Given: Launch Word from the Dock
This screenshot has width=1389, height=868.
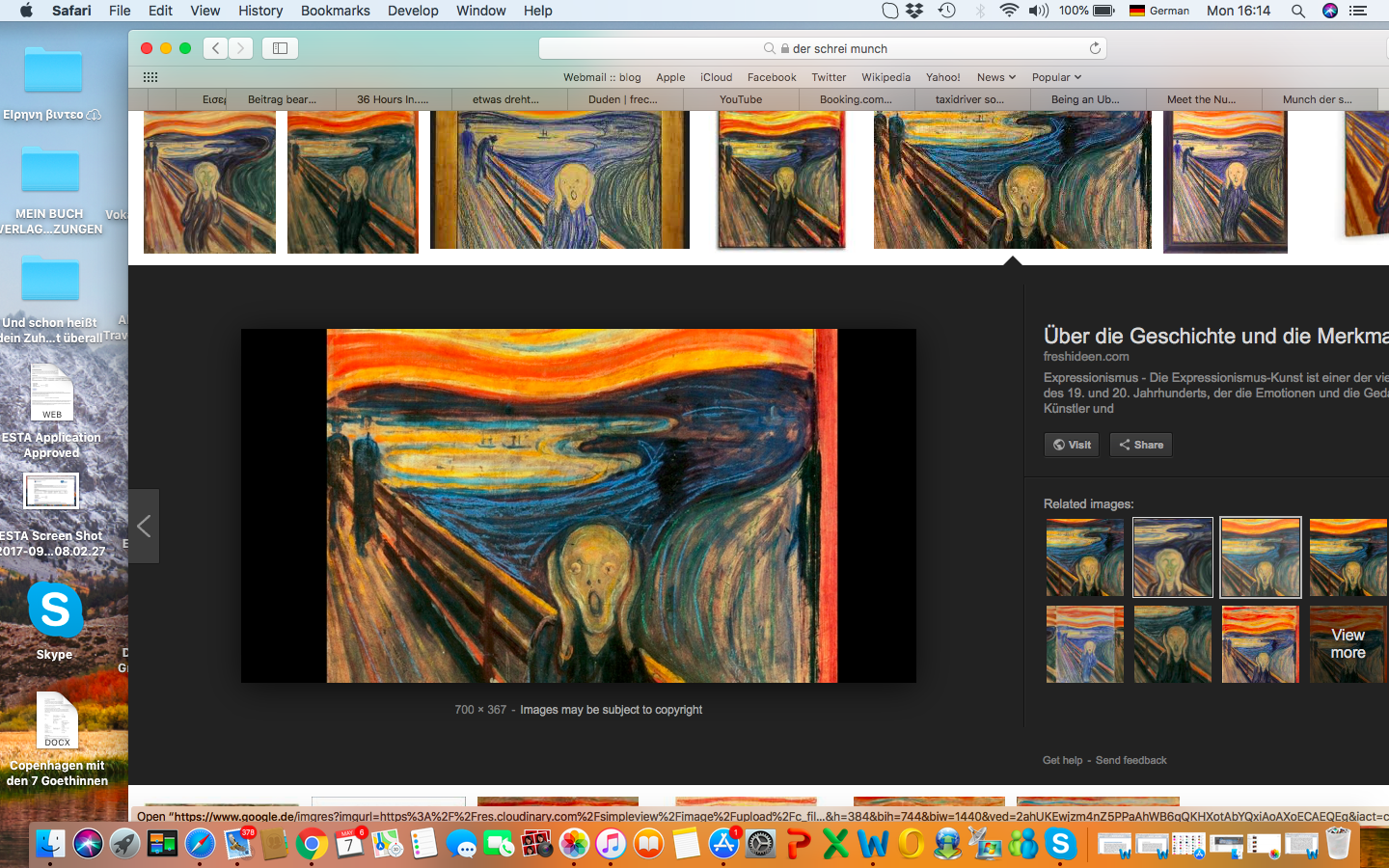Looking at the screenshot, I should (x=873, y=844).
